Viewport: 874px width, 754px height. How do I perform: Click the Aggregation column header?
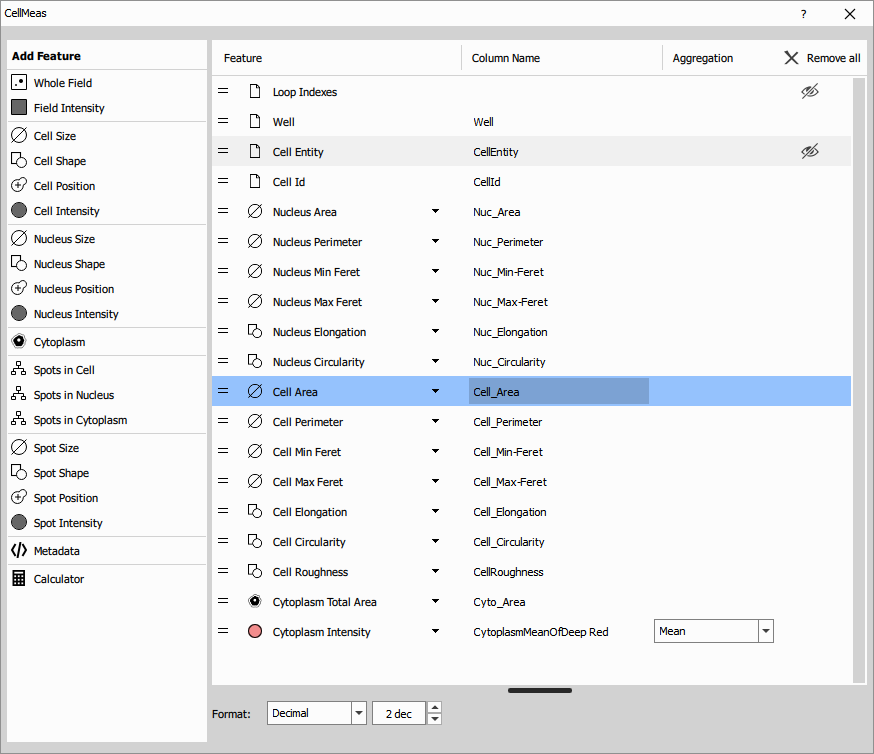click(x=703, y=58)
